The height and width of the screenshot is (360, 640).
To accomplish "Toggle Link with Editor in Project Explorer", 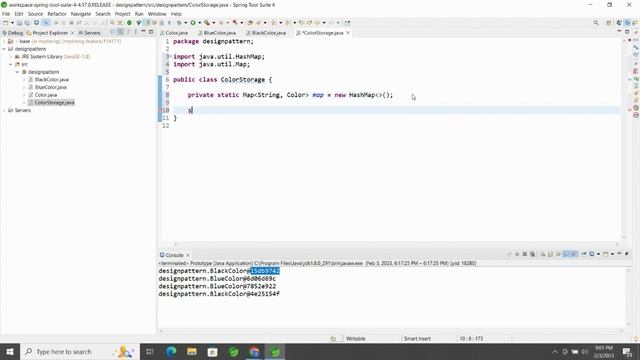I will pos(120,32).
